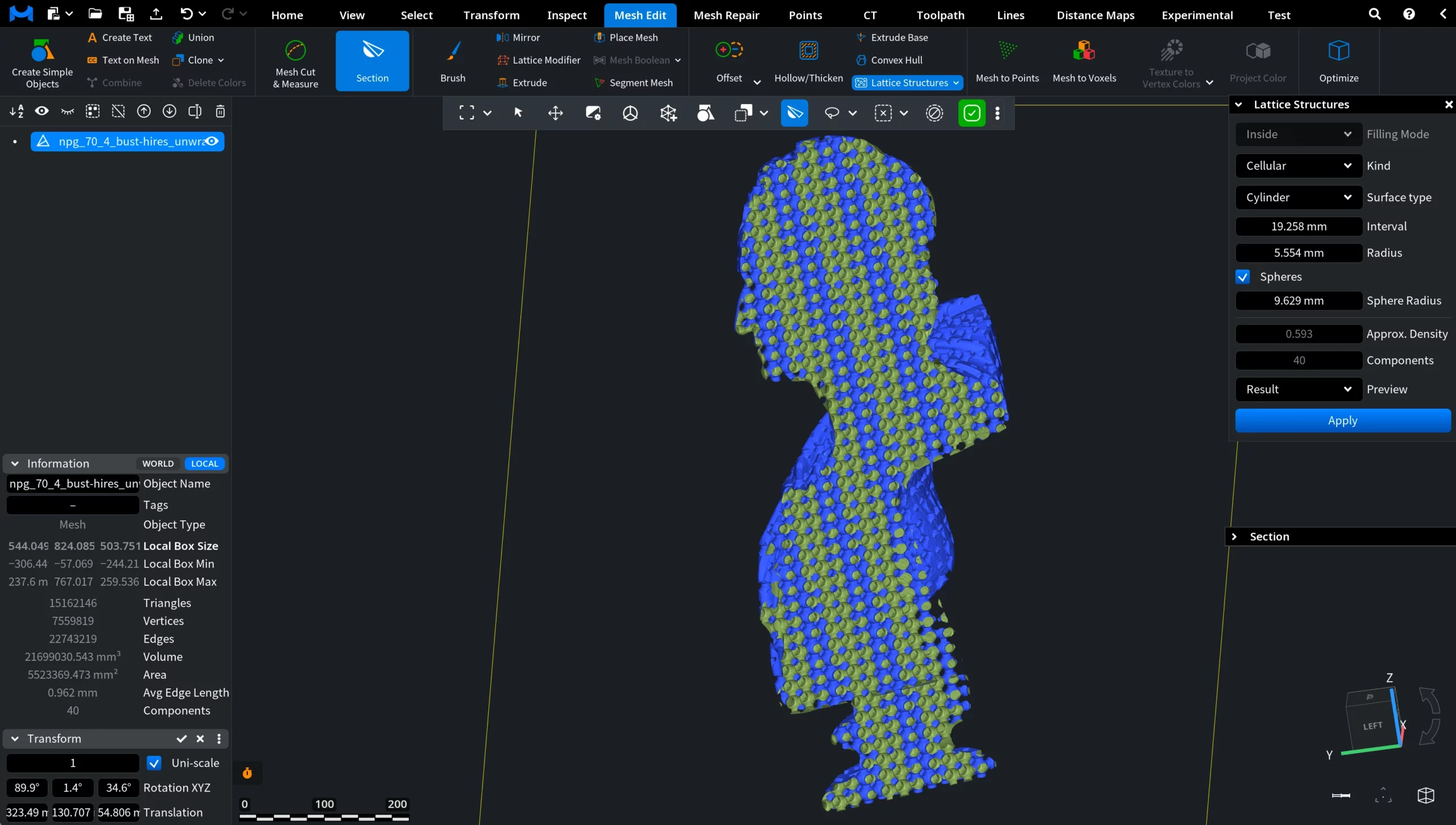Viewport: 1456px width, 825px height.
Task: Open Create Simple Objects
Action: click(x=42, y=60)
